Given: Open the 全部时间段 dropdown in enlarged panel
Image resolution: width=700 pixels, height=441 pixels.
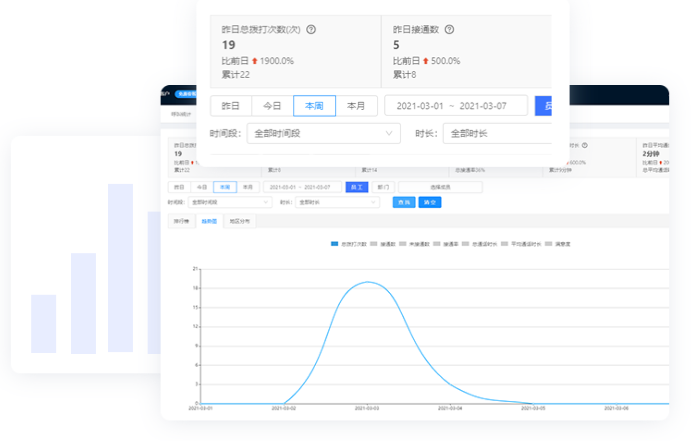Looking at the screenshot, I should 323,133.
